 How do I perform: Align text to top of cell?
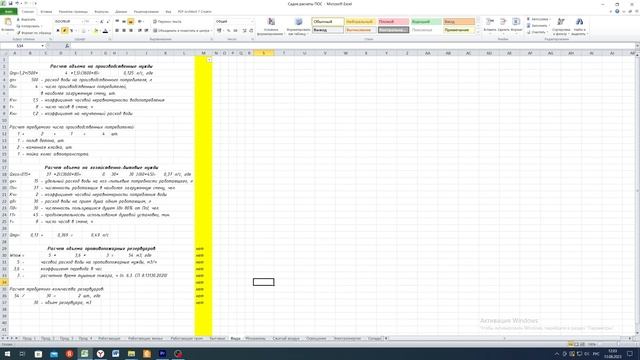(117, 21)
